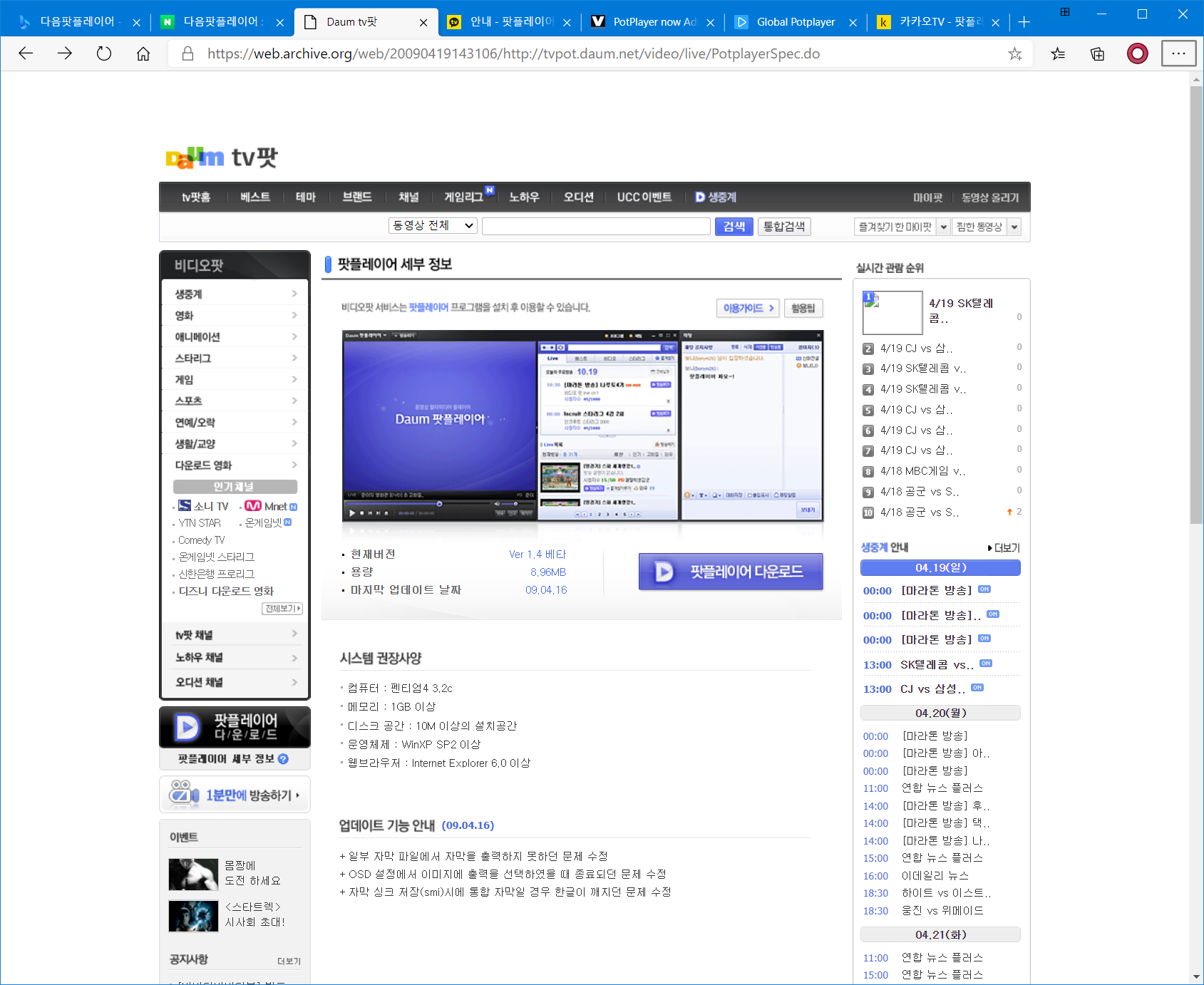Open the 게임리그 menu item
The height and width of the screenshot is (985, 1204).
point(463,197)
